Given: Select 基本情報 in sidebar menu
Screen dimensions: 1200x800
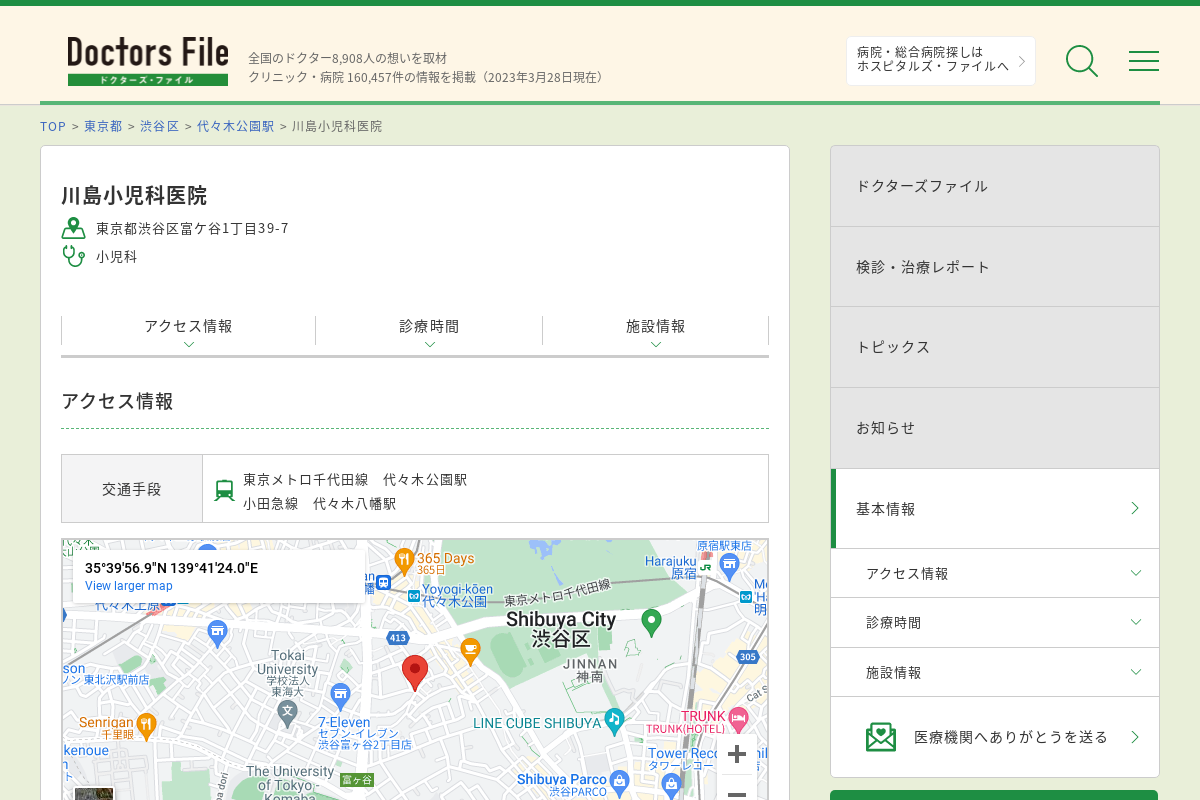Looking at the screenshot, I should pos(995,508).
